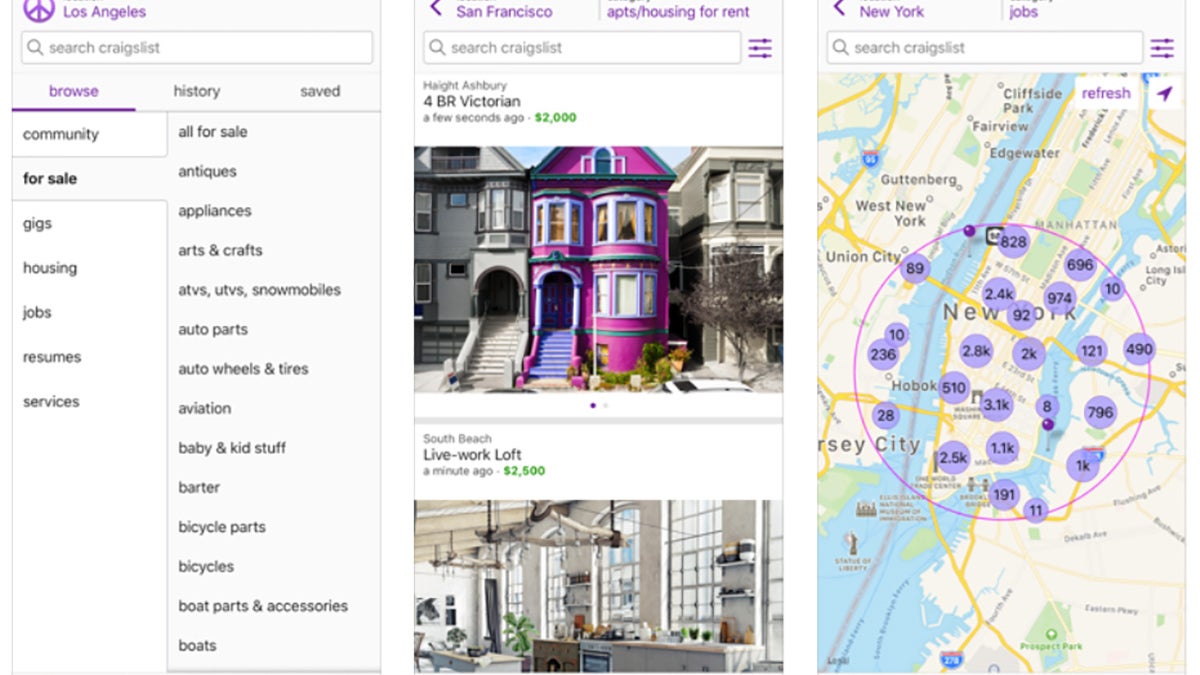Select the 2k cluster marker on map
Screen dimensions: 1200x675
(x=1028, y=354)
